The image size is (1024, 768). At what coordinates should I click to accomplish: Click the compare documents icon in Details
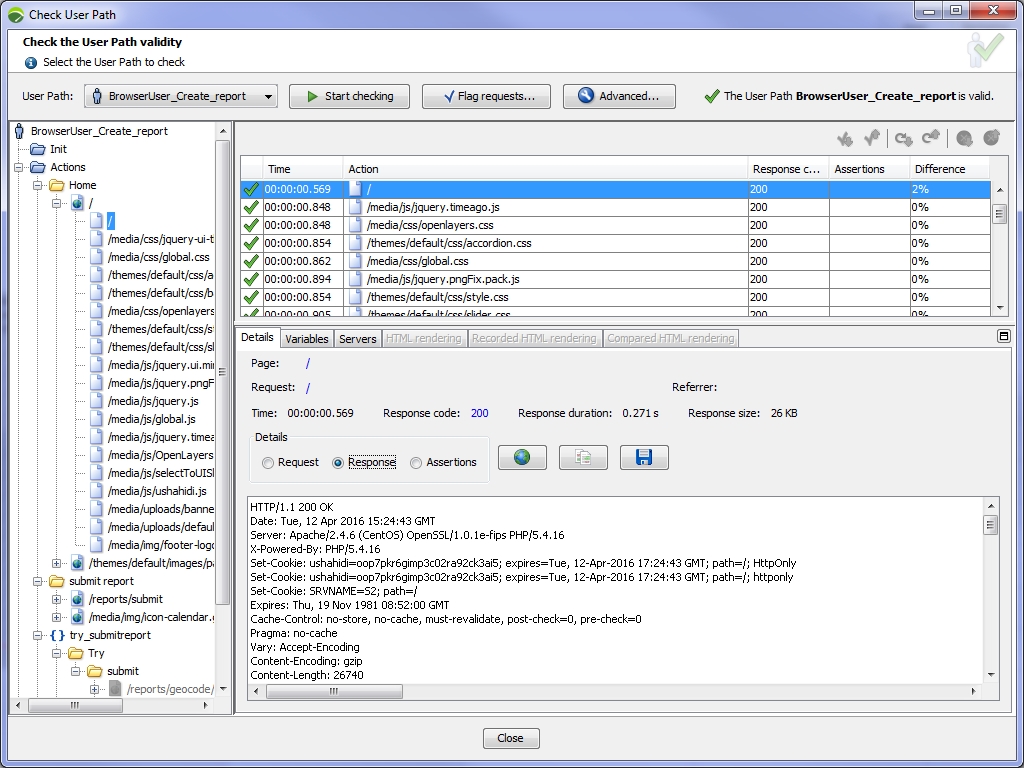(583, 456)
